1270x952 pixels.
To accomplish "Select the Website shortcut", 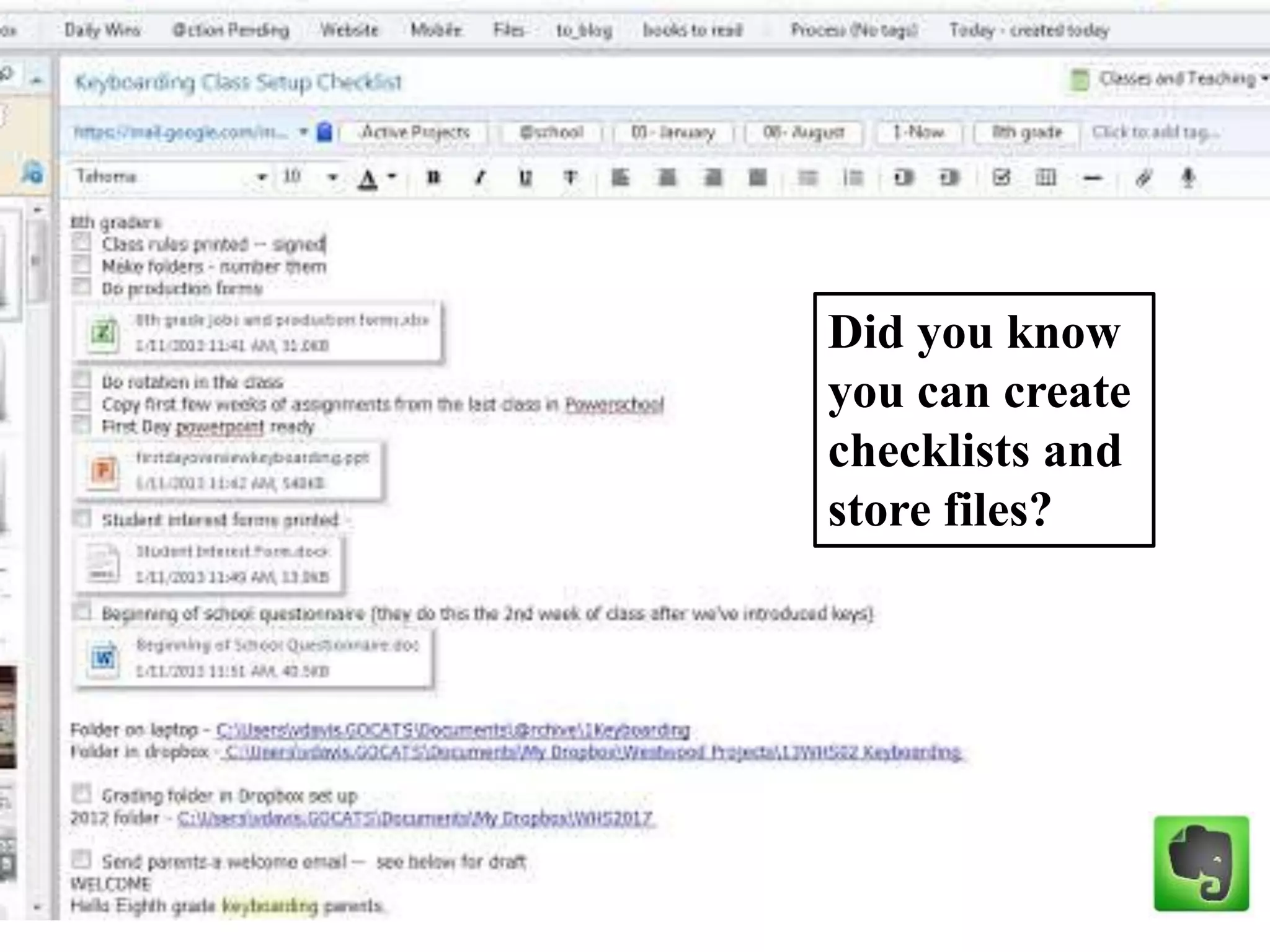I will 349,30.
